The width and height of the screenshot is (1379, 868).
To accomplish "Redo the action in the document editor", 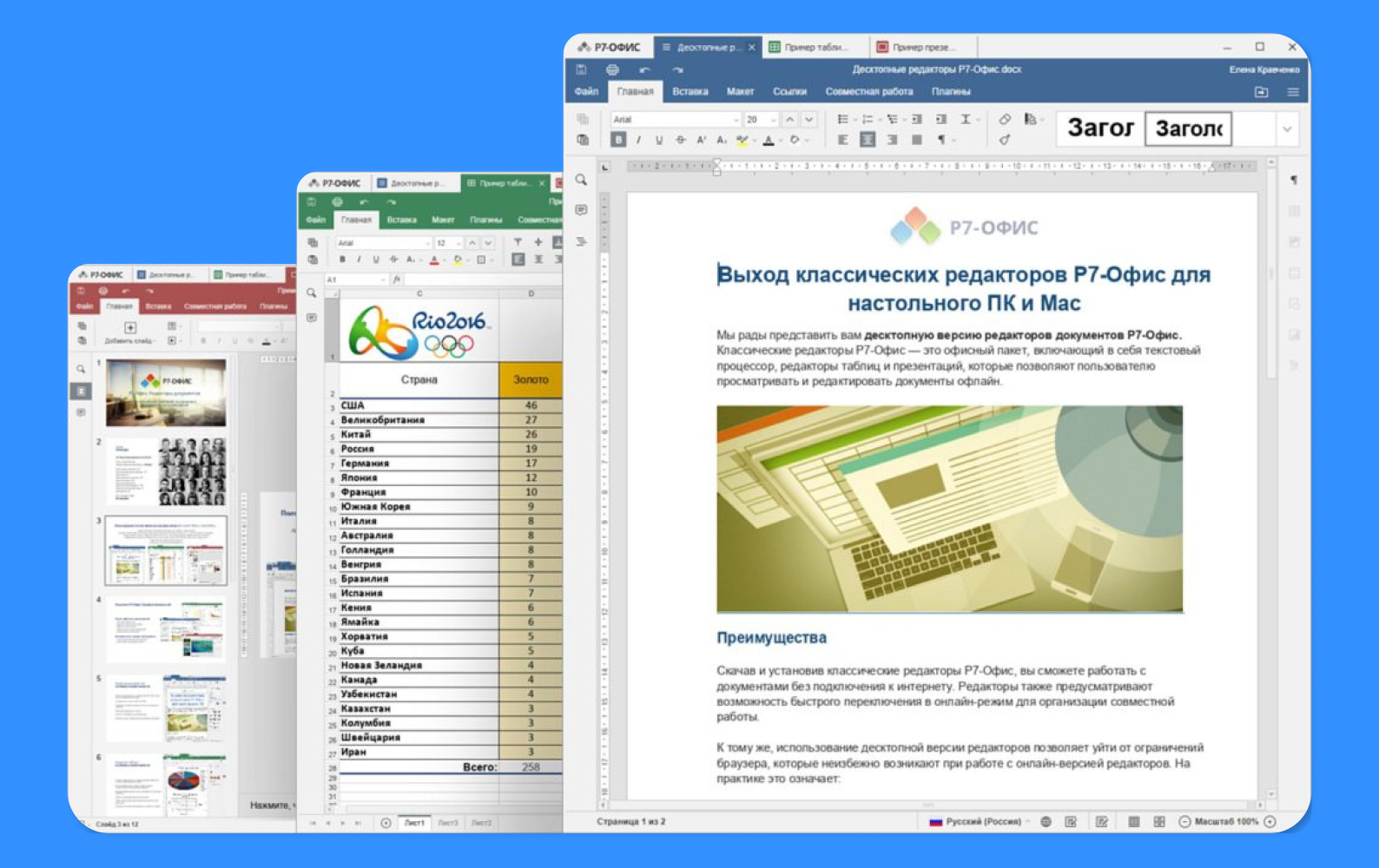I will [677, 69].
